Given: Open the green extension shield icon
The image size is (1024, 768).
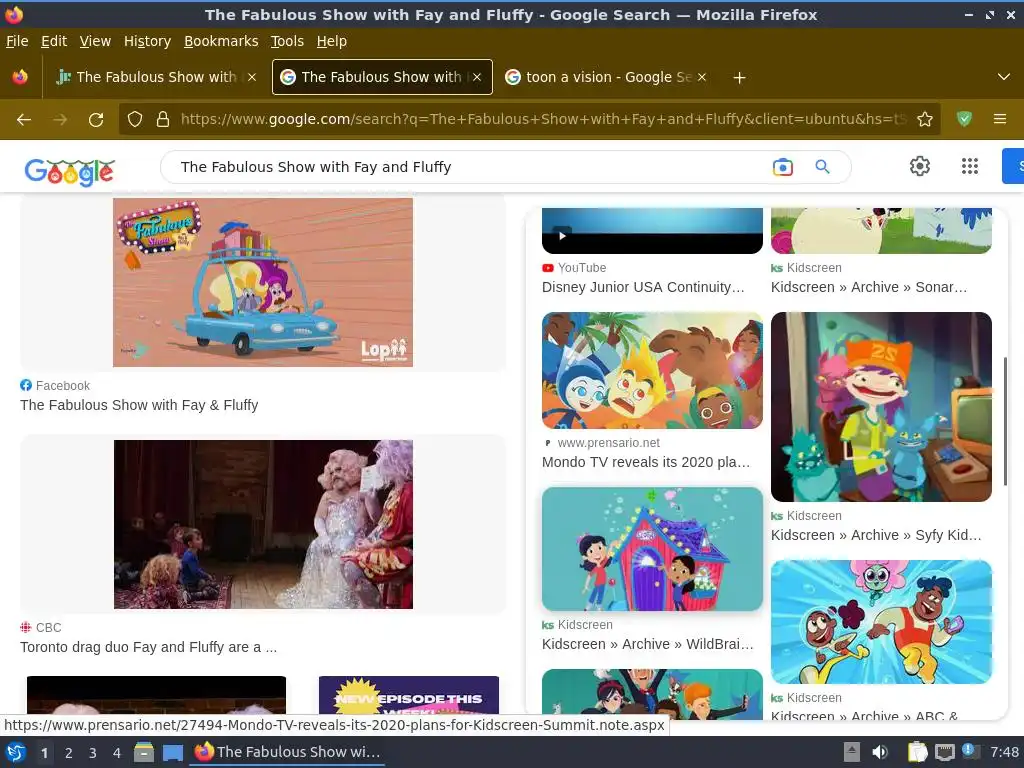Looking at the screenshot, I should pos(964,119).
